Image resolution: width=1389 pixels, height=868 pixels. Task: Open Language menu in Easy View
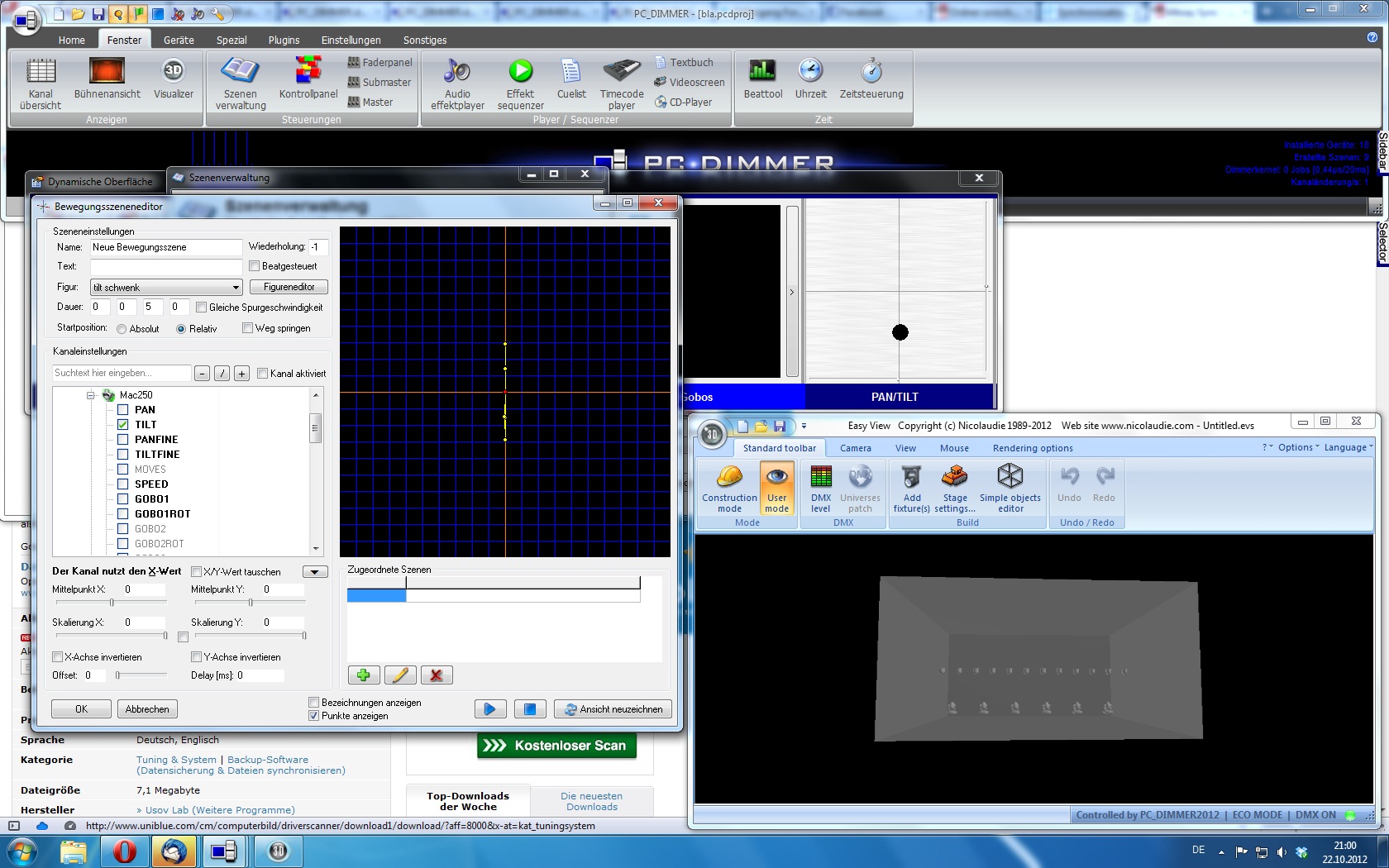click(1348, 447)
